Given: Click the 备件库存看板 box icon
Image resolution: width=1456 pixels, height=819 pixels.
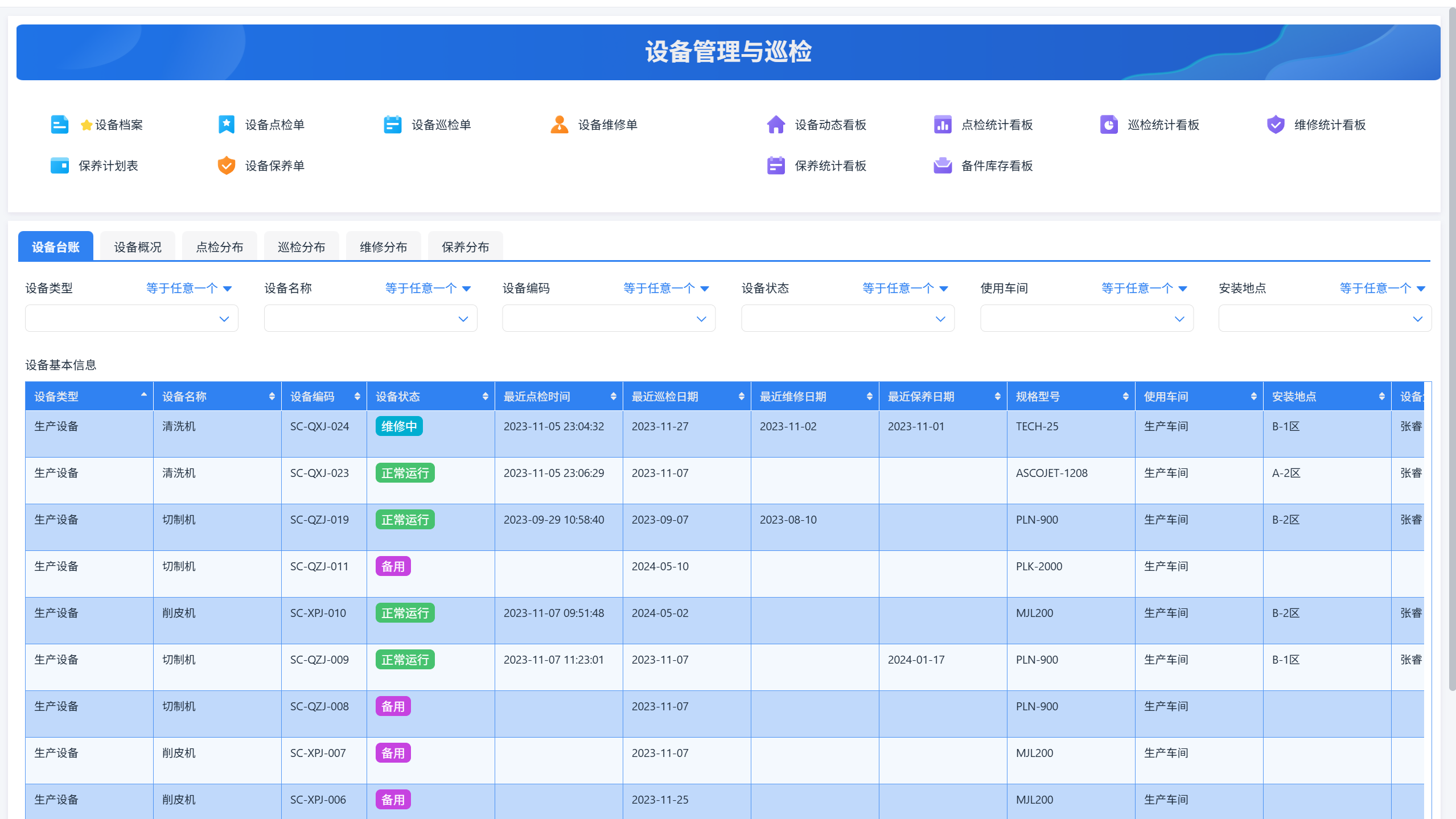Looking at the screenshot, I should coord(942,166).
